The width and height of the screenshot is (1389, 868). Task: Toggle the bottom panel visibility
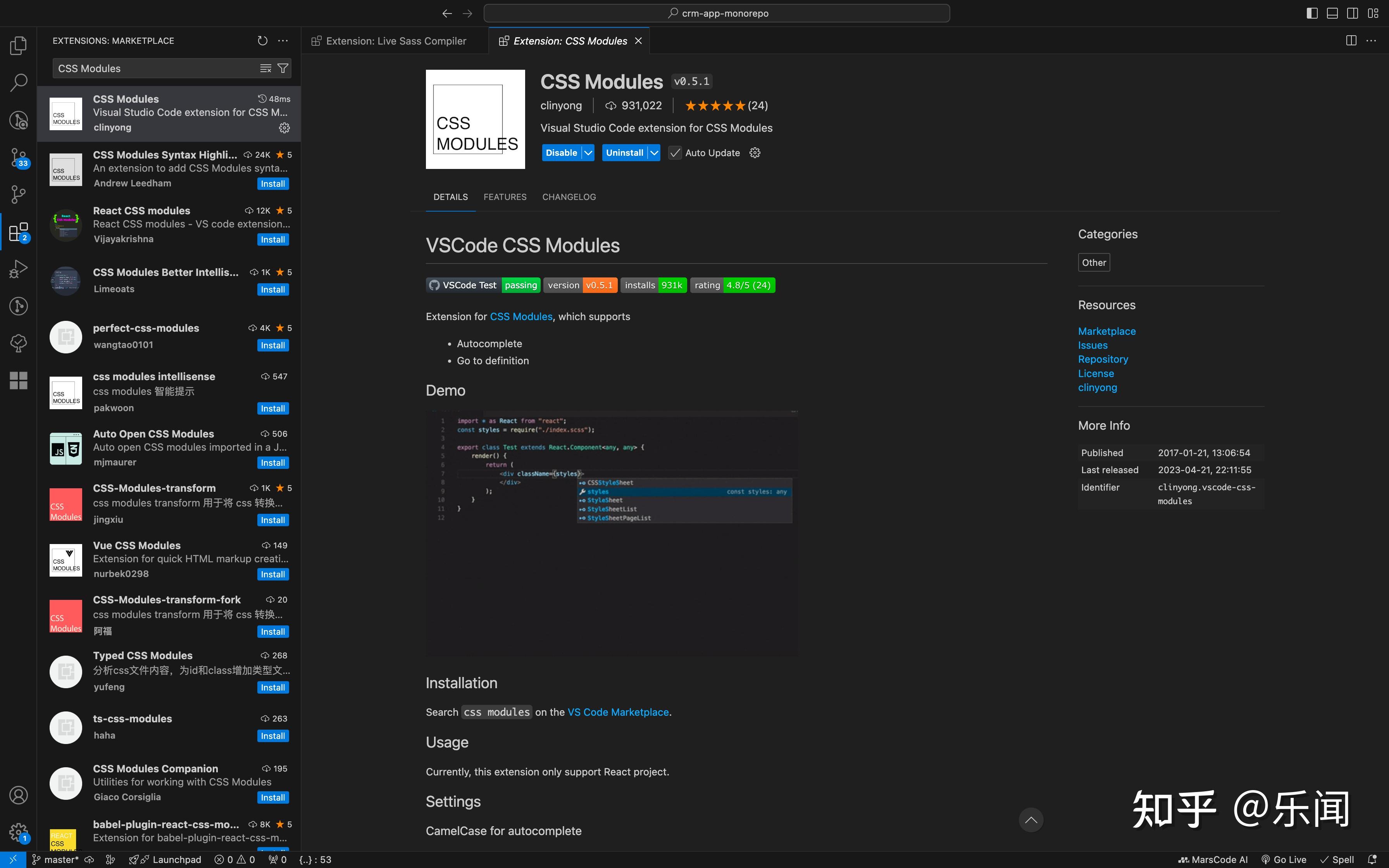tap(1332, 13)
